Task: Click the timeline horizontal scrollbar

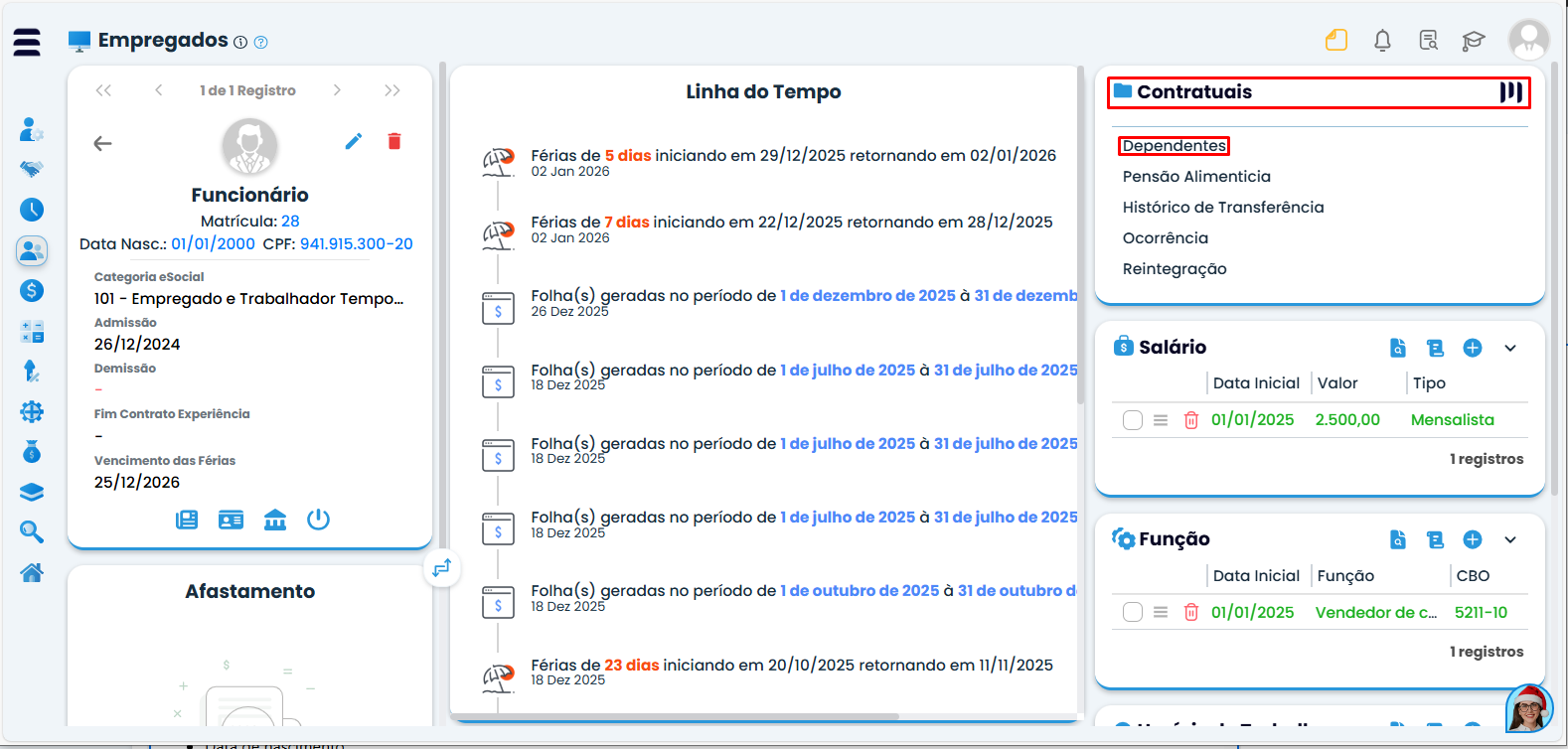Action: [675, 716]
